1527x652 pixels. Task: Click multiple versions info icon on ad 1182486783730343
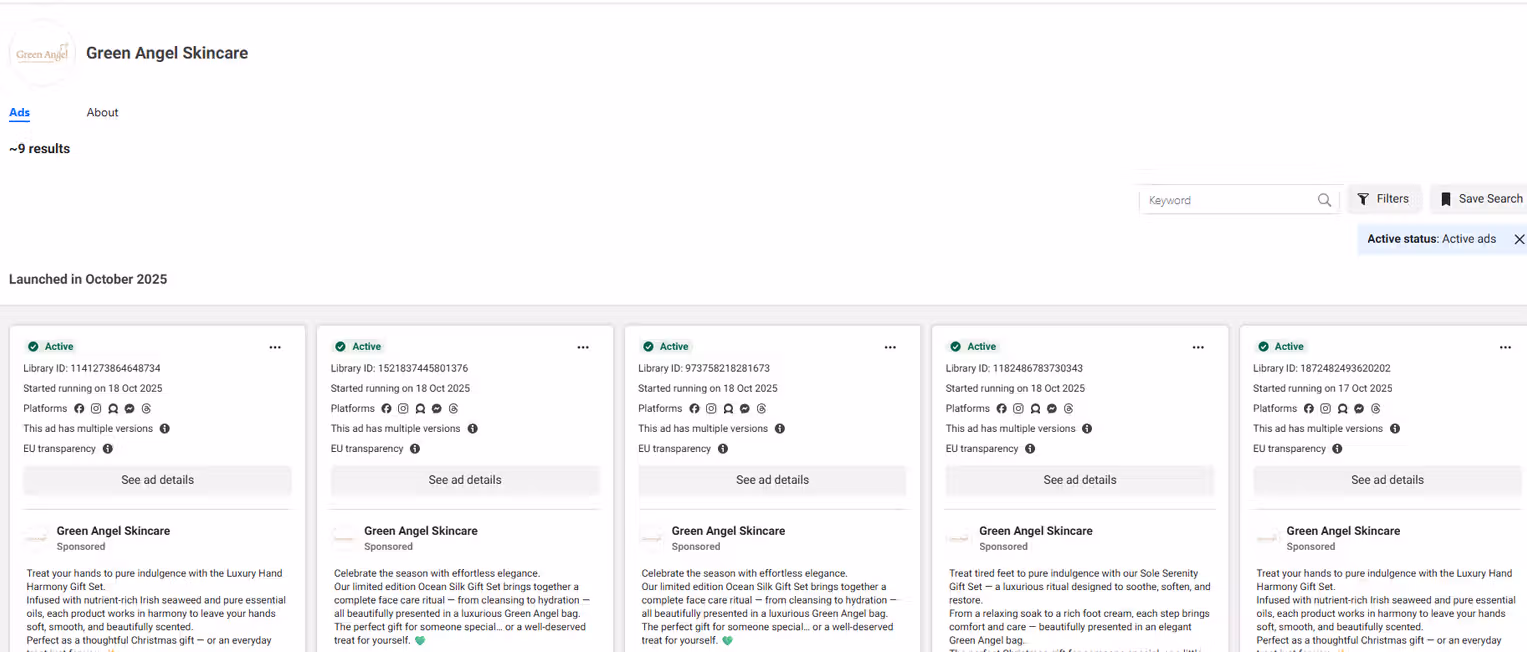coord(1087,429)
